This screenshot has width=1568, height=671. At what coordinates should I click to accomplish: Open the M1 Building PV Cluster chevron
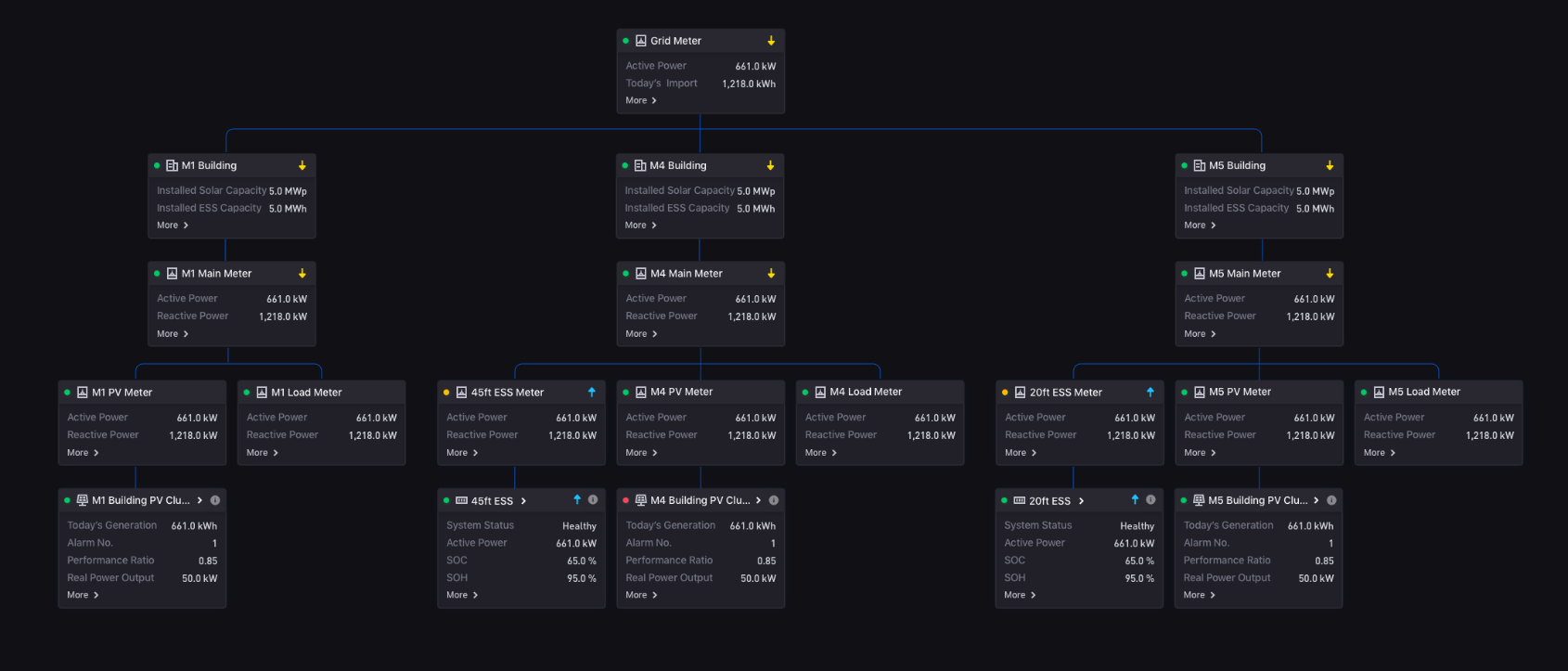[x=199, y=500]
